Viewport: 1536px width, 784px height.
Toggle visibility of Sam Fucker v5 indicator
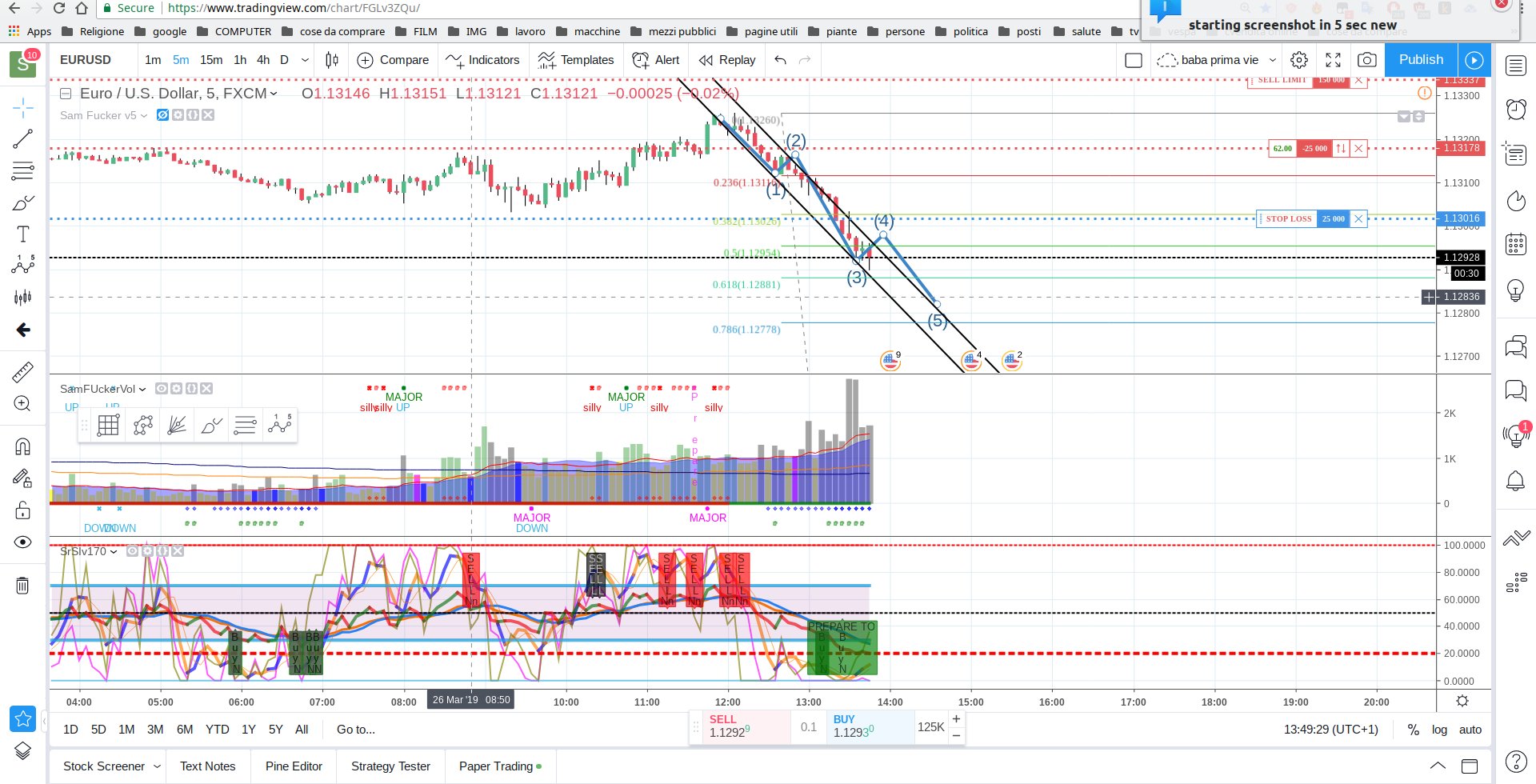(x=163, y=115)
